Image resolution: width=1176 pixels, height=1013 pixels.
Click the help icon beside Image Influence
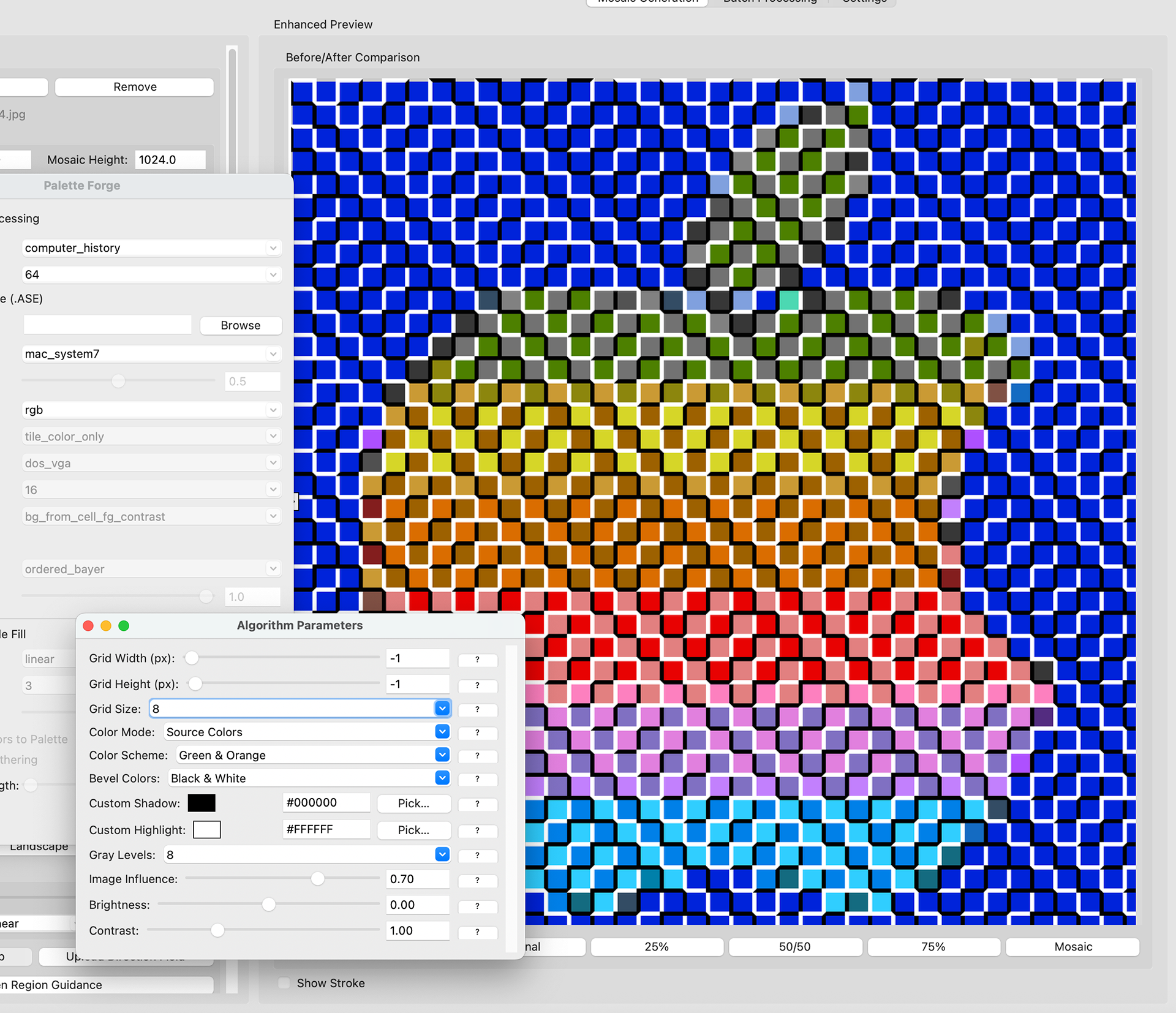coord(478,881)
